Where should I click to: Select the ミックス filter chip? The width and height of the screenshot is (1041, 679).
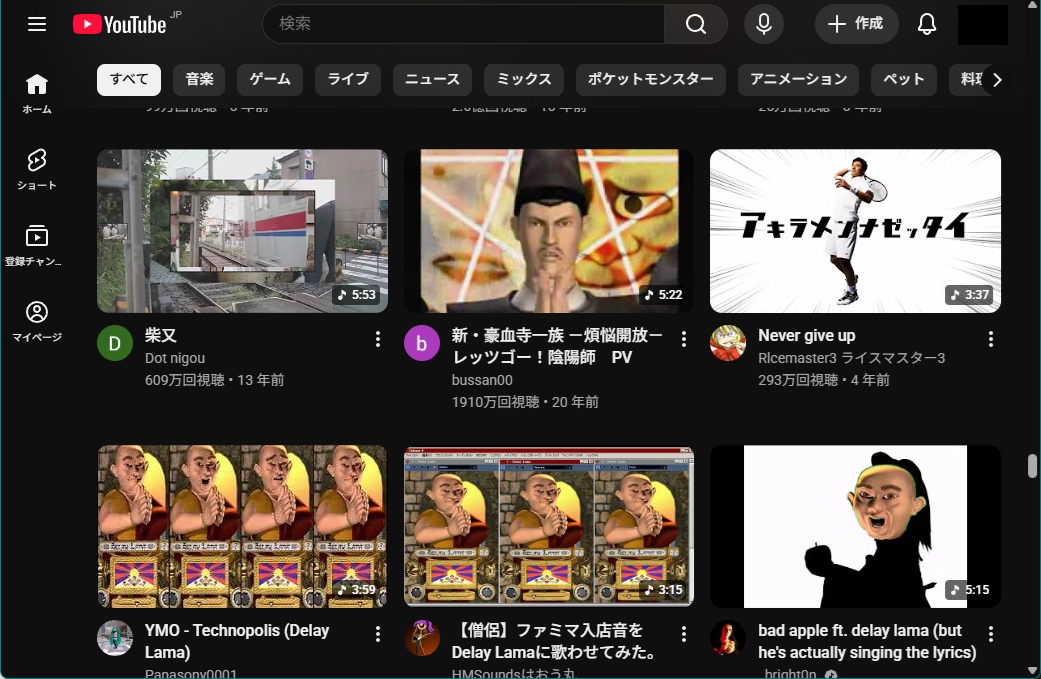[x=524, y=80]
